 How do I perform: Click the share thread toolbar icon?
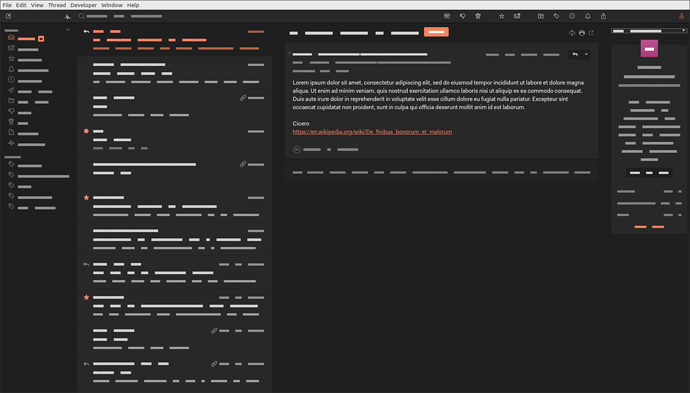(603, 16)
